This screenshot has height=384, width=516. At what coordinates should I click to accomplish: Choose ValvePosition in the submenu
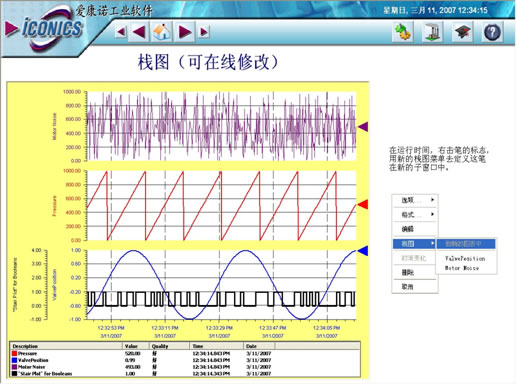(x=465, y=258)
